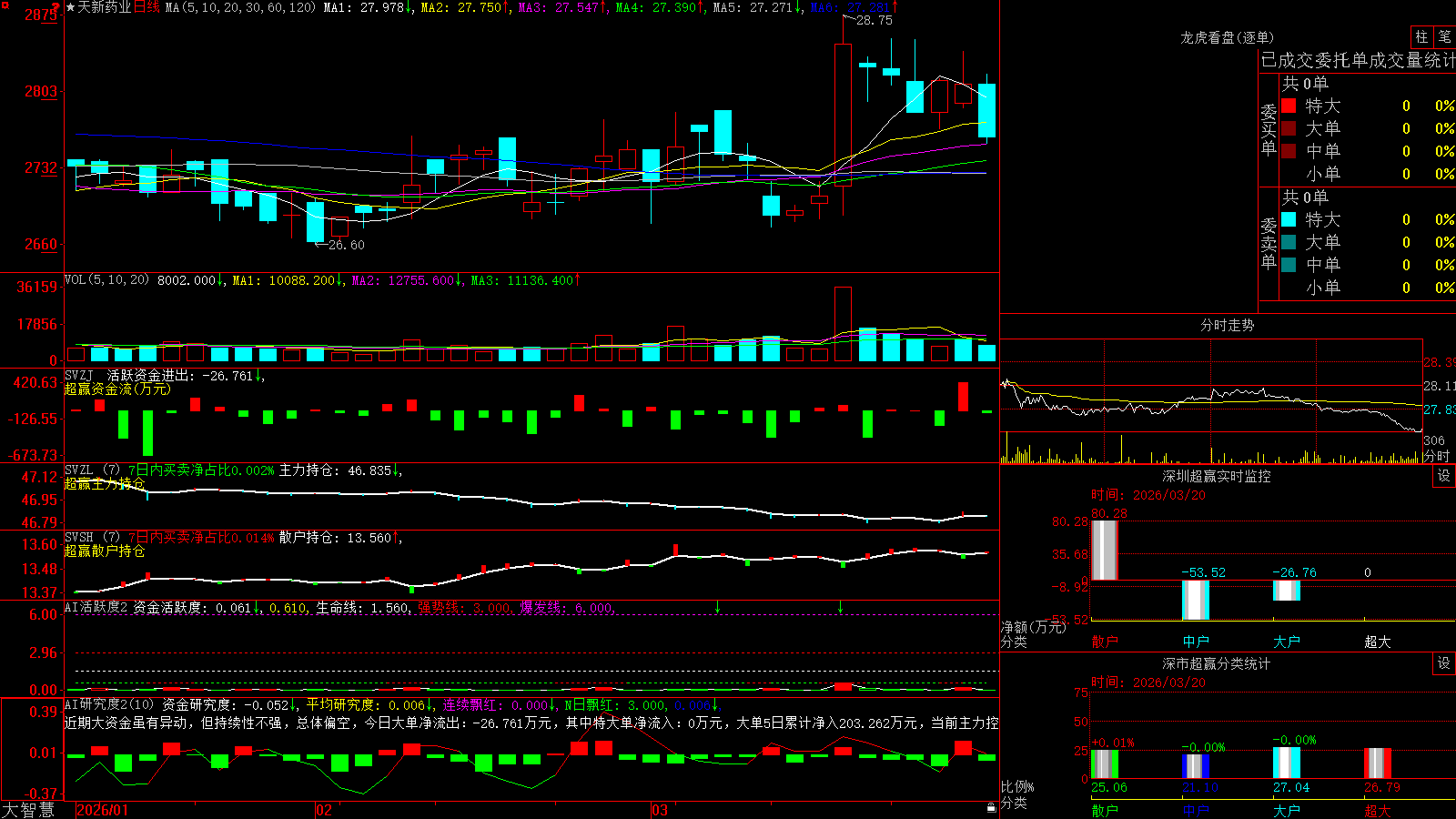Click the 超赢散户持仓 yellow label

pos(105,551)
